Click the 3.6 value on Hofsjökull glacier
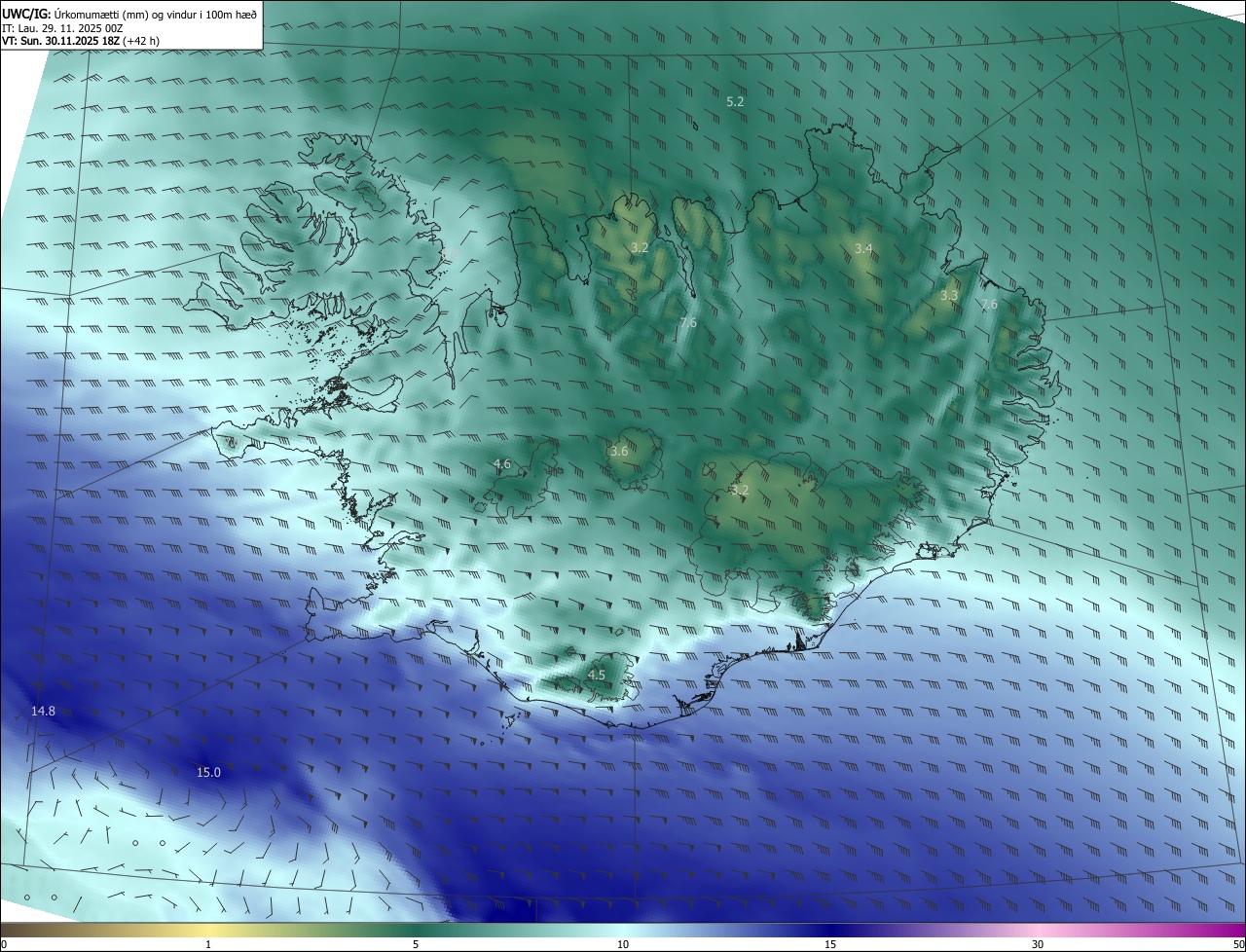Viewport: 1246px width, 952px height. [x=619, y=451]
